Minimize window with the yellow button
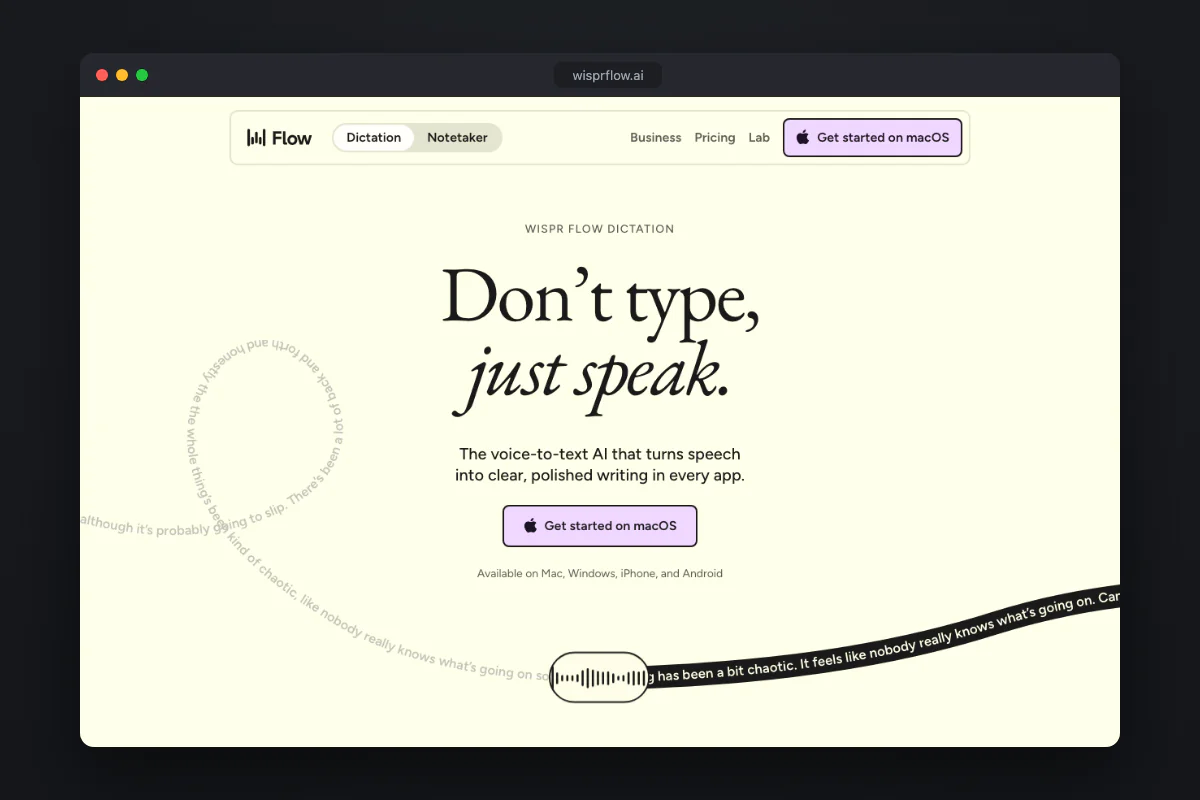This screenshot has height=800, width=1200. pos(122,75)
